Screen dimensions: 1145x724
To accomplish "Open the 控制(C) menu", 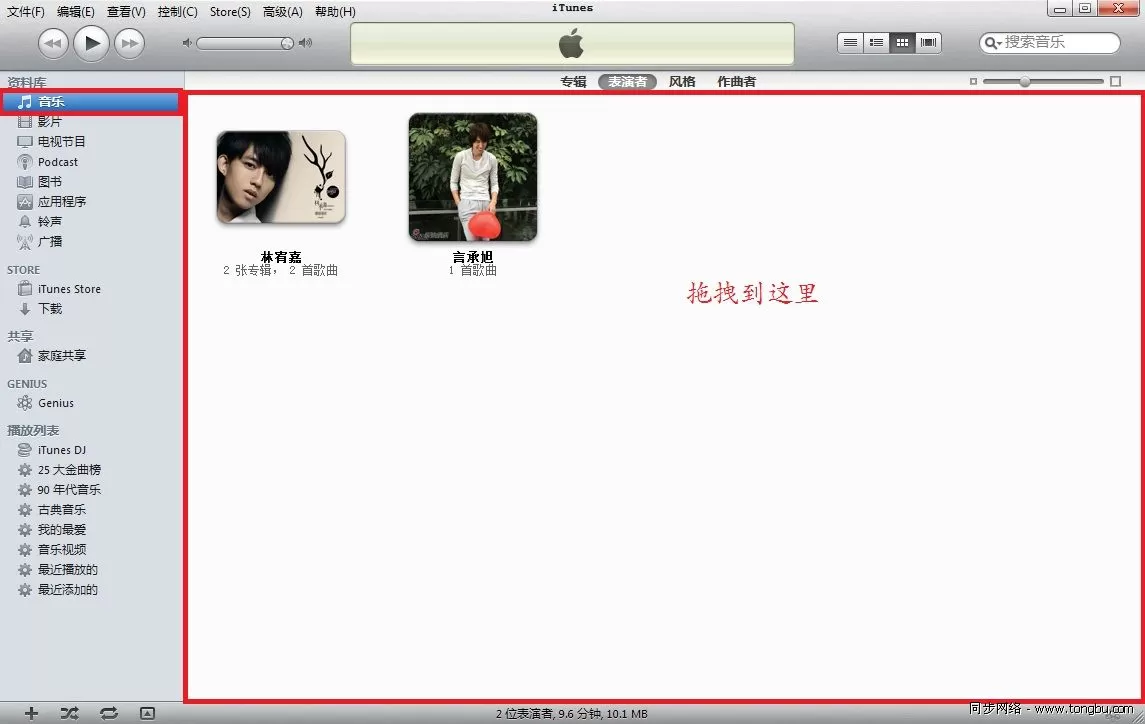I will 177,12.
